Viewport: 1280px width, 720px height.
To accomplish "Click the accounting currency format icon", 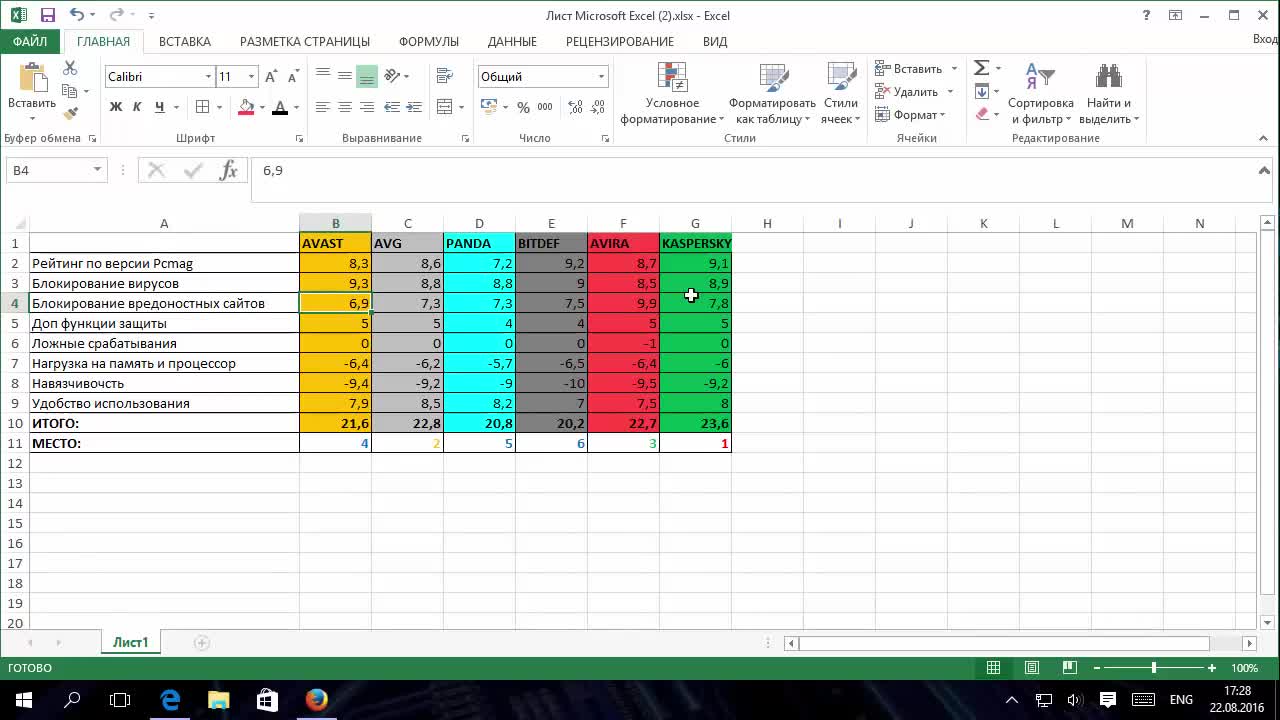I will pyautogui.click(x=489, y=107).
